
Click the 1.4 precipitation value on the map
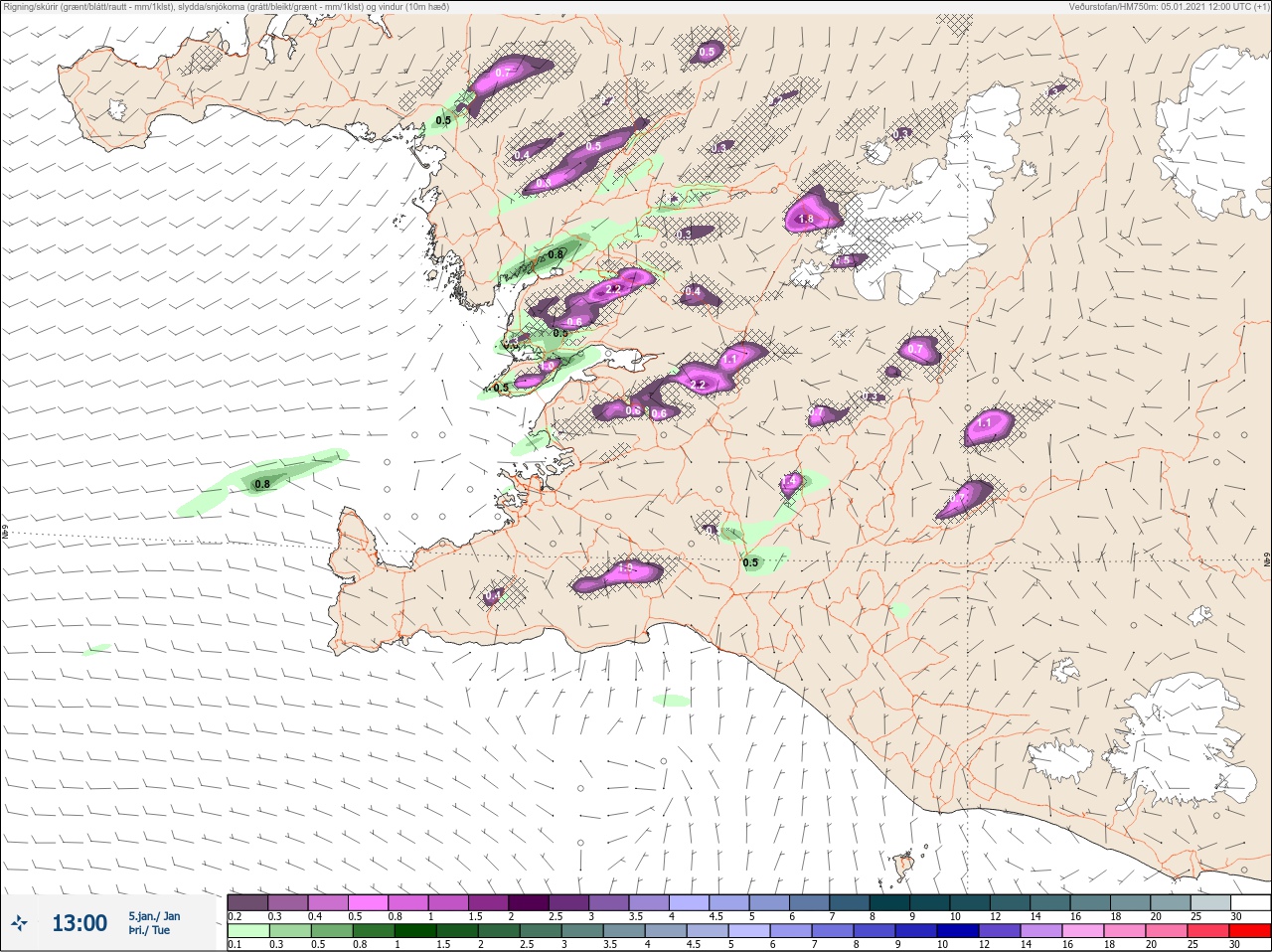tap(790, 481)
